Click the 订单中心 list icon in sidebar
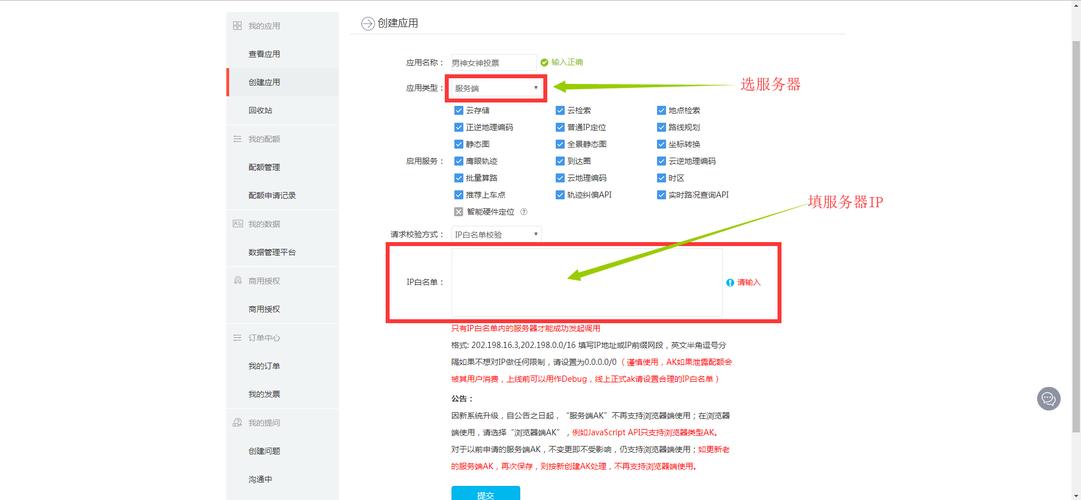Screen dimensions: 1081x500 237,338
